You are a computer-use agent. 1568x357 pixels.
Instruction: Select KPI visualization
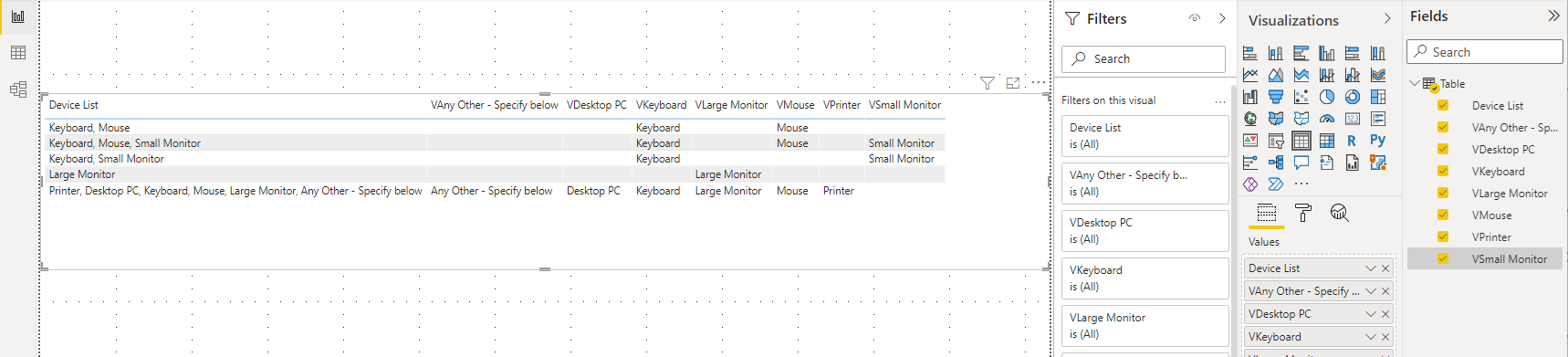click(1250, 141)
